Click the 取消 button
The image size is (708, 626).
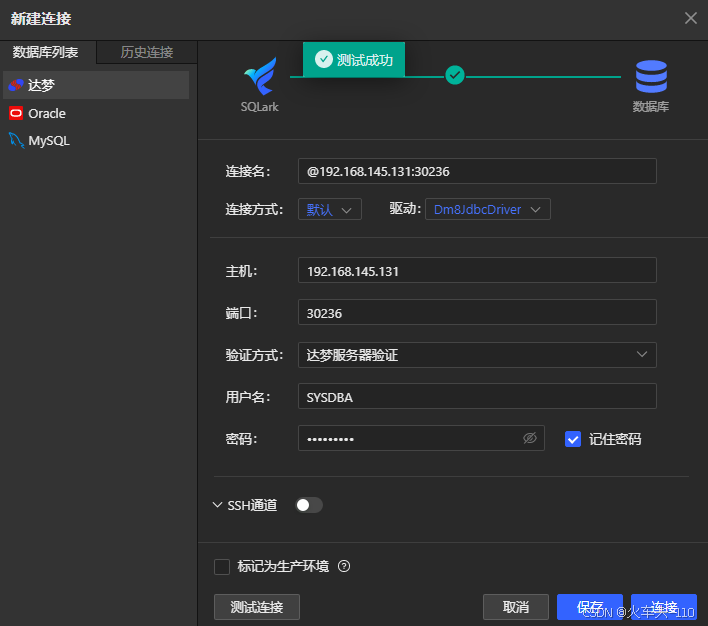click(x=516, y=607)
